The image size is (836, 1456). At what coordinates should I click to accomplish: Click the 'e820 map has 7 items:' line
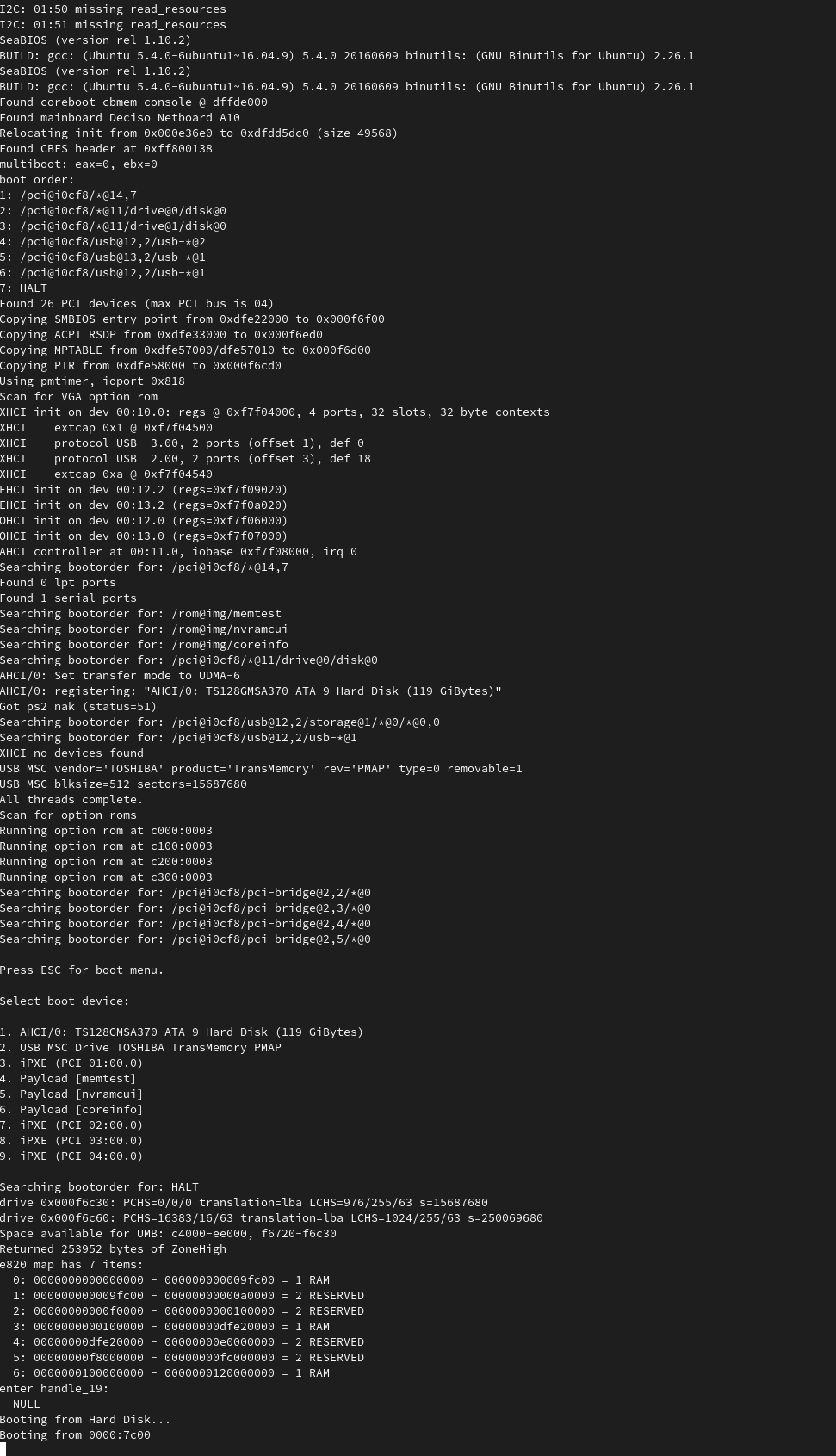tap(71, 1264)
